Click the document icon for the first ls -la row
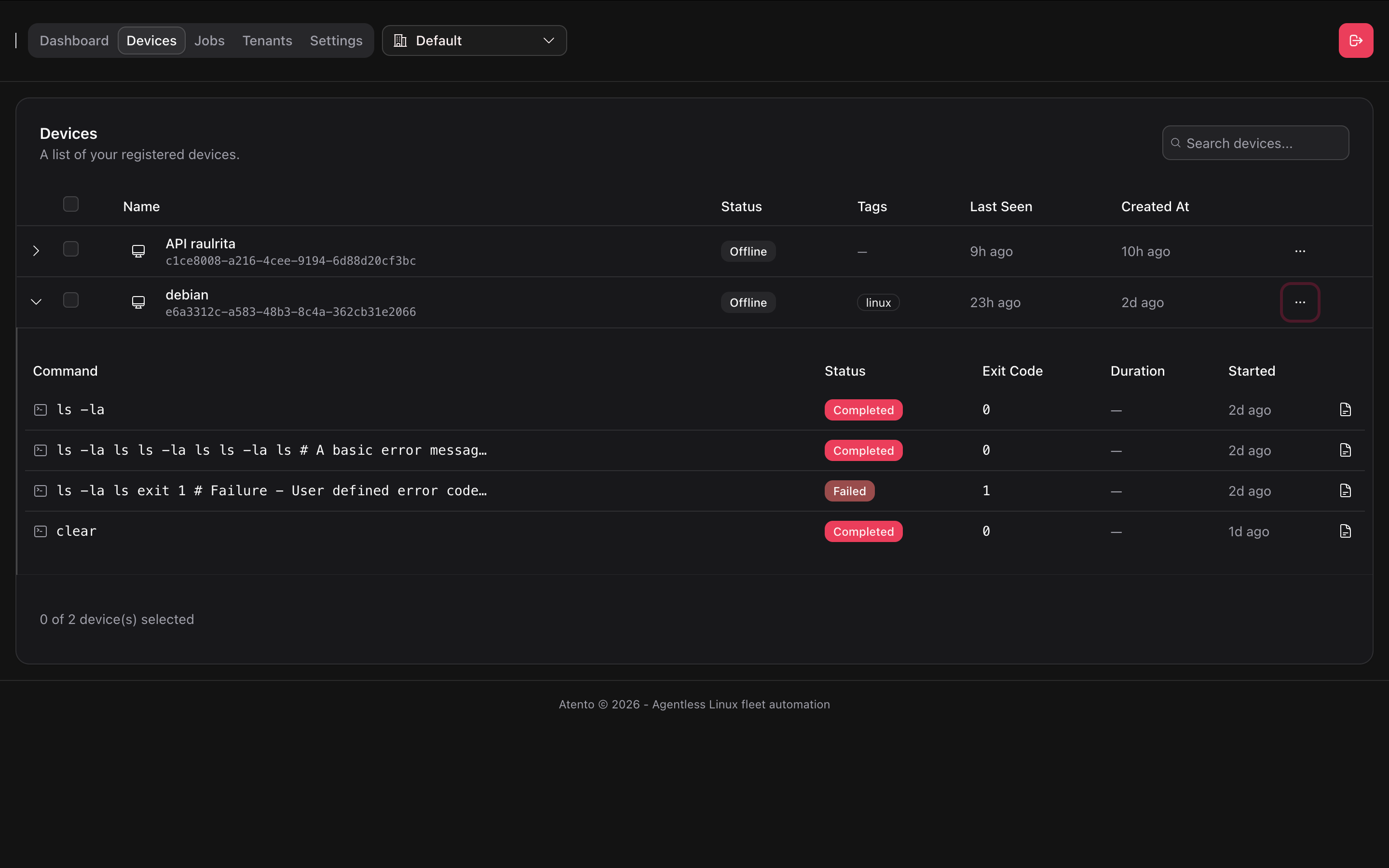Viewport: 1389px width, 868px height. [x=1346, y=409]
